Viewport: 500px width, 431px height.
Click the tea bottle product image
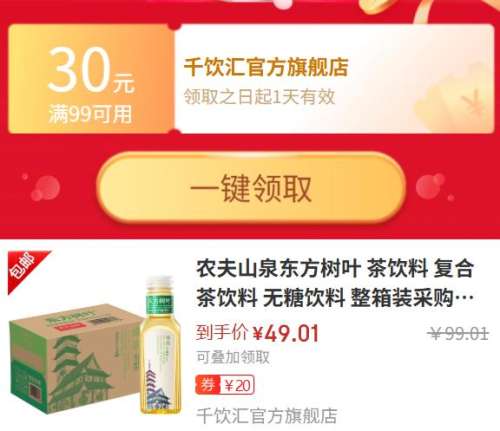(161, 345)
